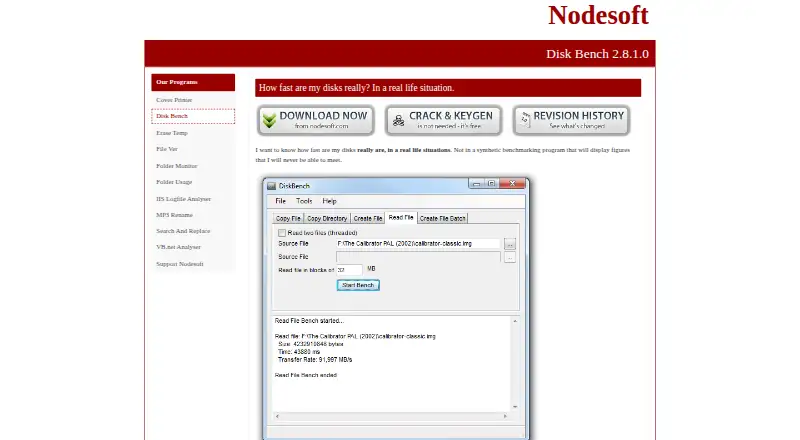Viewport: 800px width, 440px height.
Task: Click the output log scroll down arrow
Action: pyautogui.click(x=515, y=407)
